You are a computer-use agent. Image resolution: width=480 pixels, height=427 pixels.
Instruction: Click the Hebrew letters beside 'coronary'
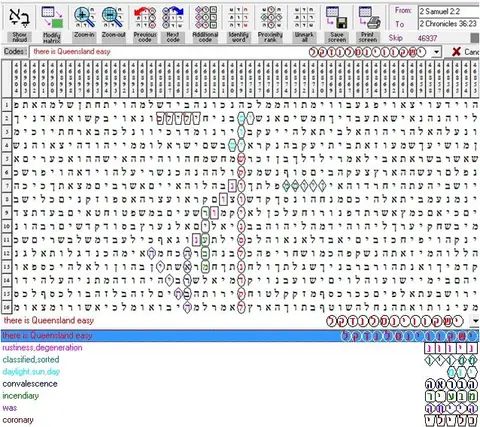click(451, 420)
